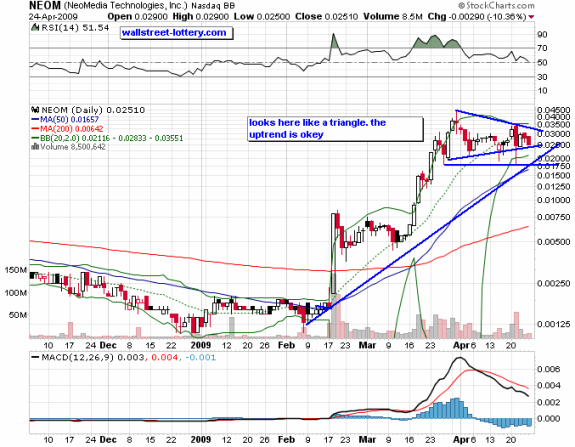Click the Close 0.02510 value

[327, 17]
